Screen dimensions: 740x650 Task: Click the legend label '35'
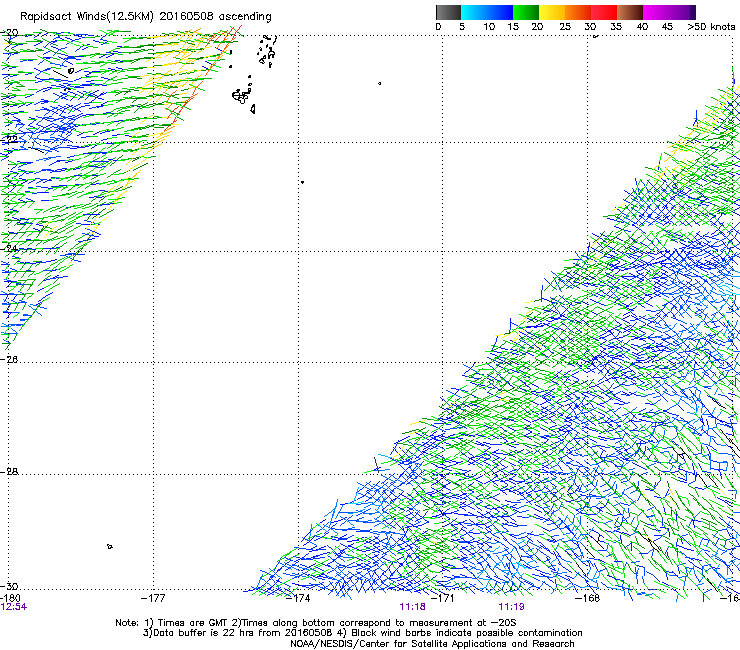(616, 27)
